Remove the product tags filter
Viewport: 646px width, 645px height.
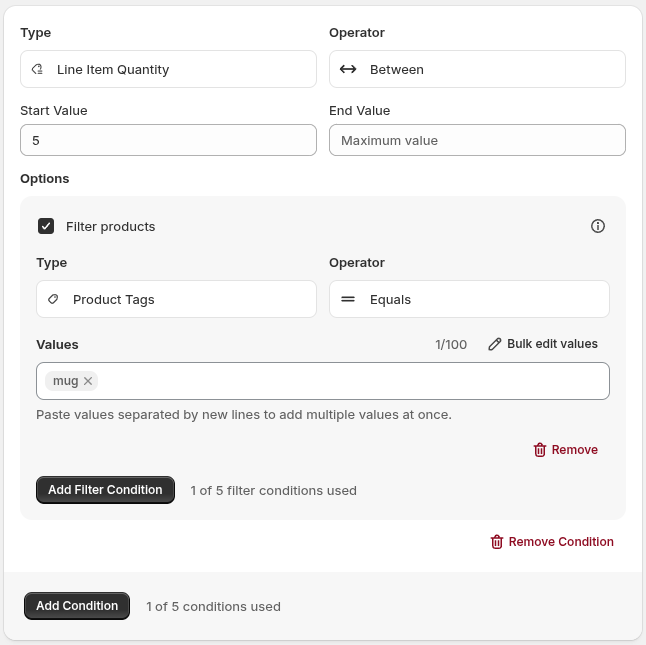click(x=565, y=450)
